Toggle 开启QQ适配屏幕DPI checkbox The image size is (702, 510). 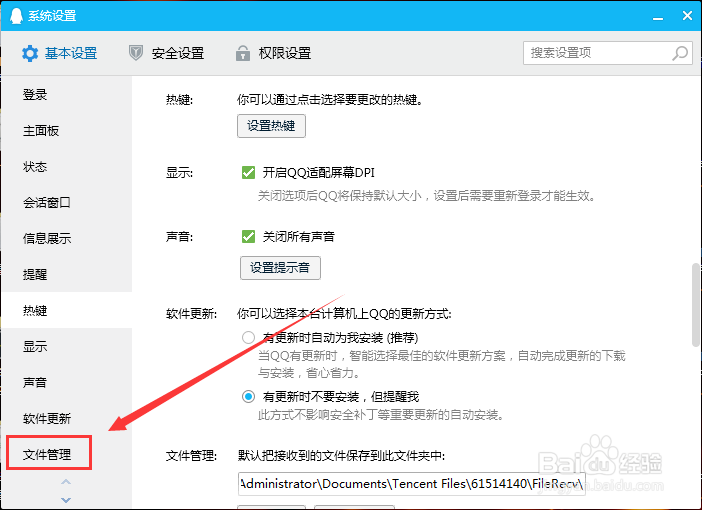coord(248,172)
